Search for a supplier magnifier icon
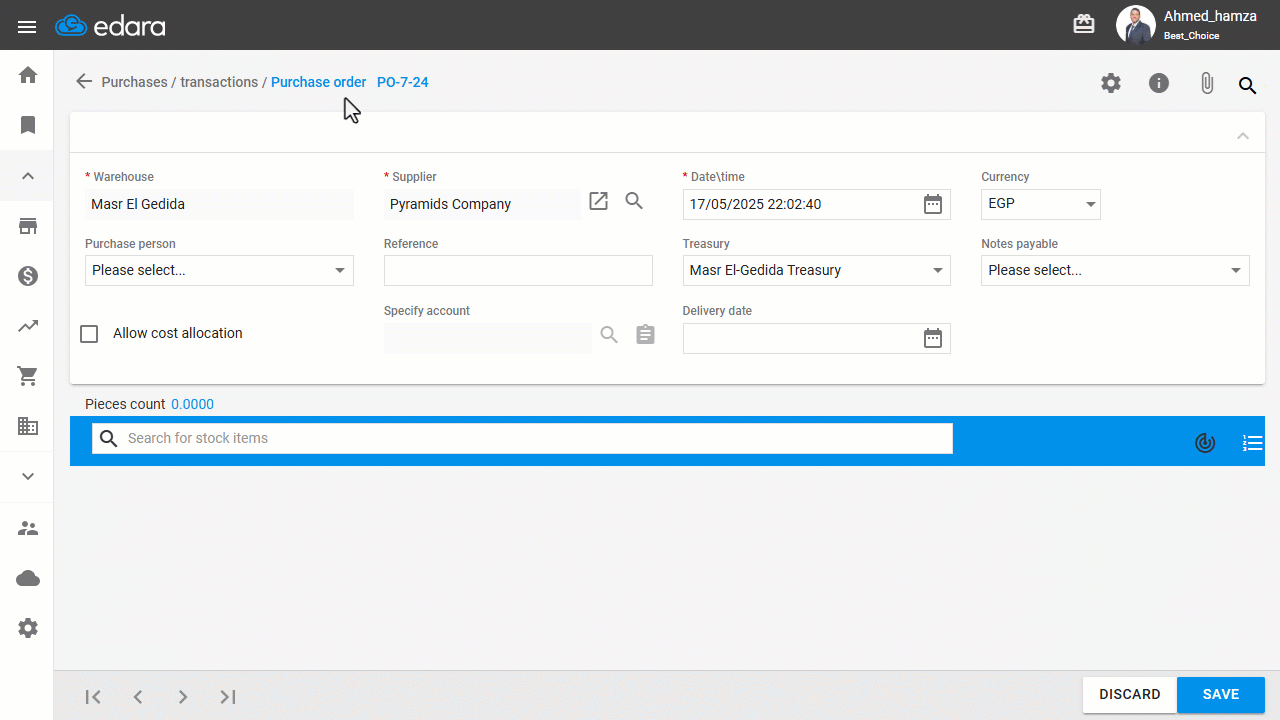 634,201
